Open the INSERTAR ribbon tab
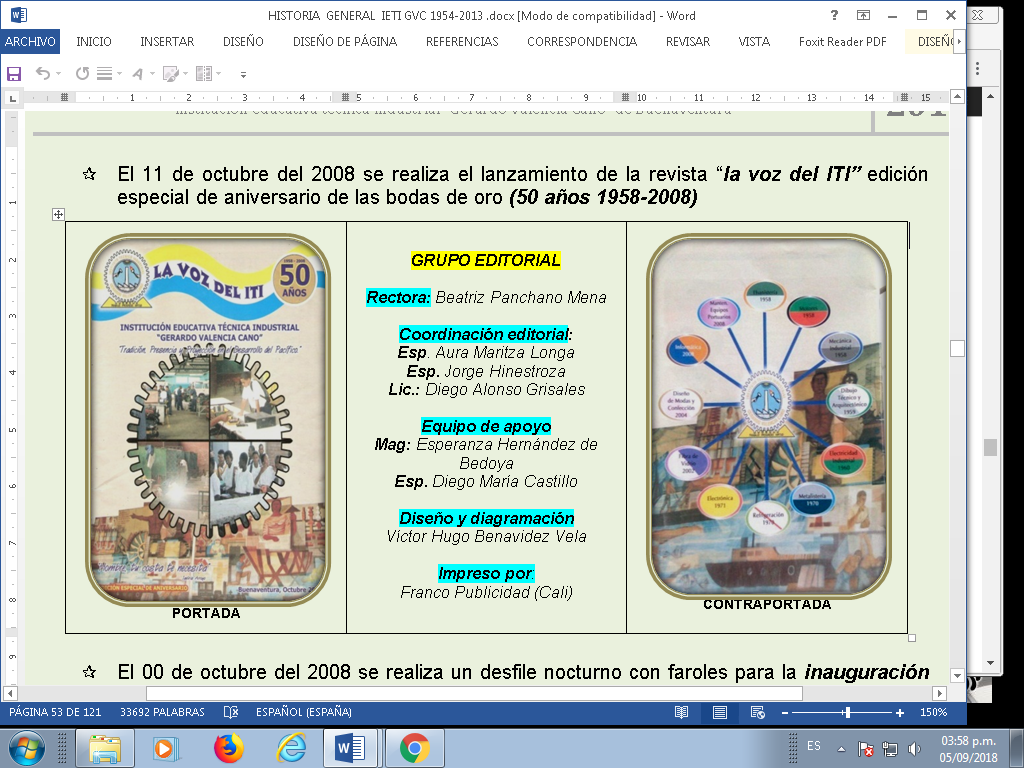 point(167,42)
